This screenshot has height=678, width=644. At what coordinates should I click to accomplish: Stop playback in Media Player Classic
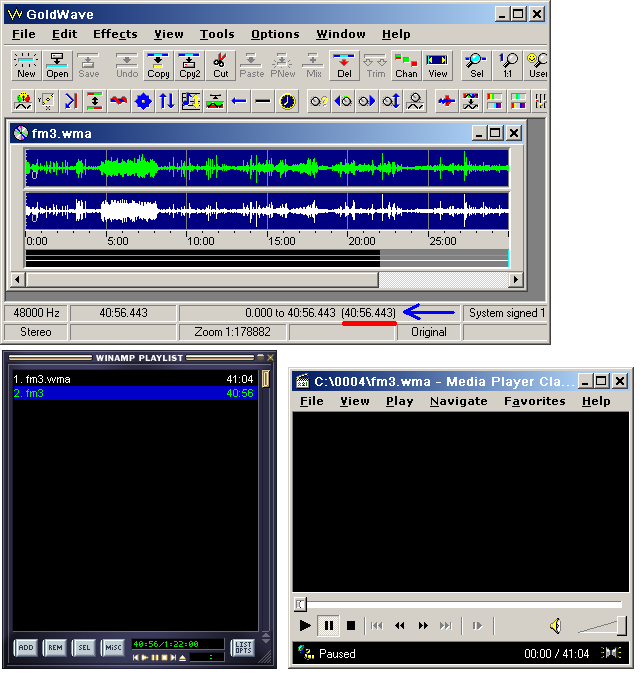pyautogui.click(x=351, y=626)
